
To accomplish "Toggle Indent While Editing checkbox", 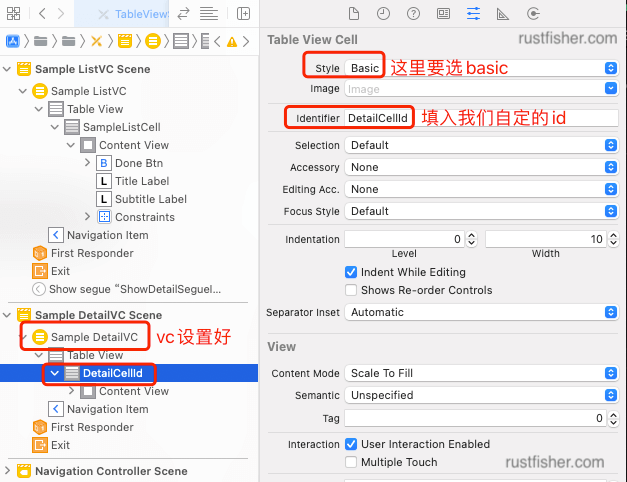I will point(351,272).
